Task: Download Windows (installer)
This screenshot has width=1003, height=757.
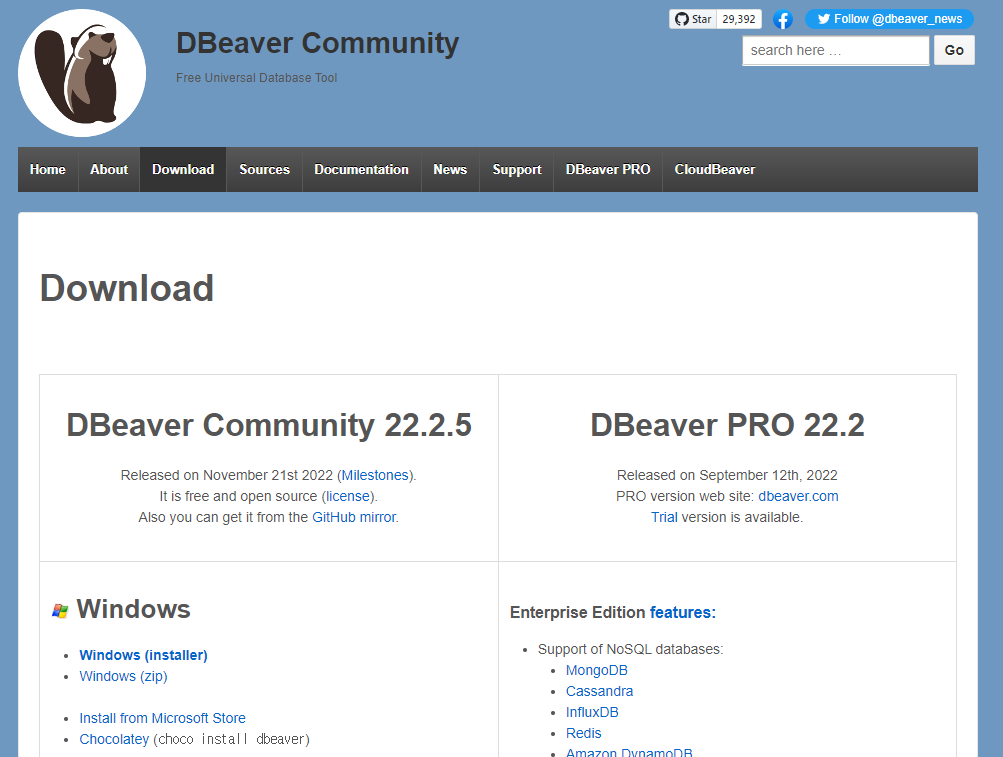Action: [x=143, y=655]
